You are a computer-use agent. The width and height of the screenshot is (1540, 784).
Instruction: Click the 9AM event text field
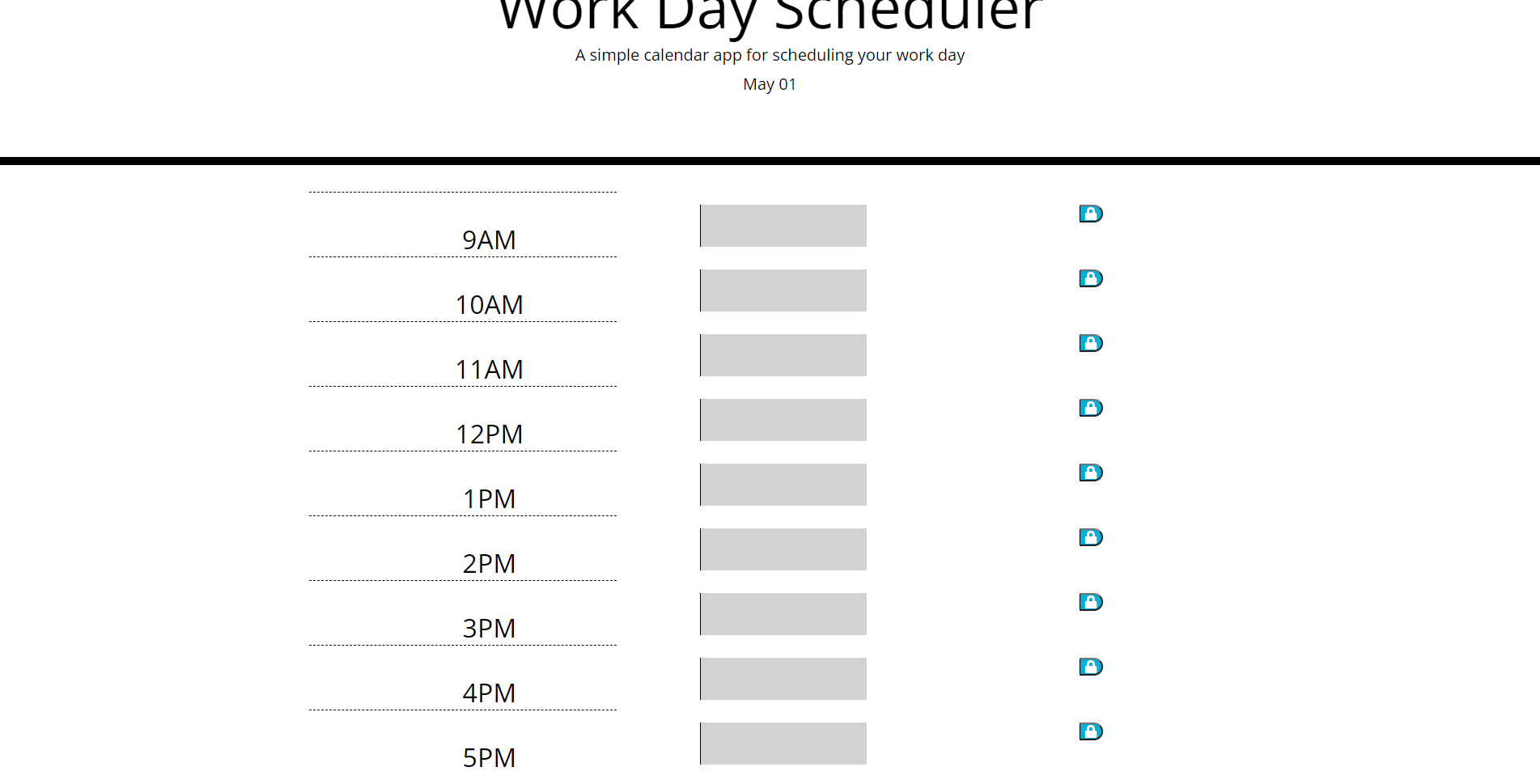click(783, 225)
